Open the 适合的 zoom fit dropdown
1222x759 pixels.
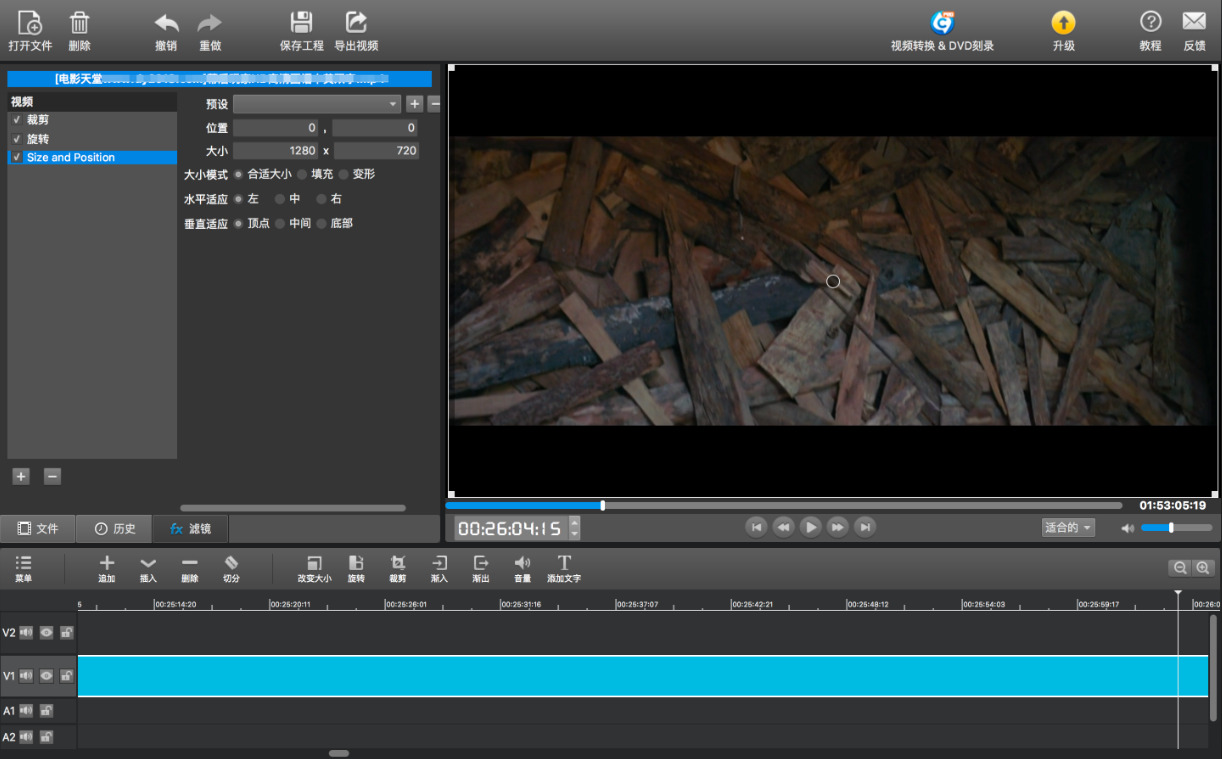click(1068, 527)
